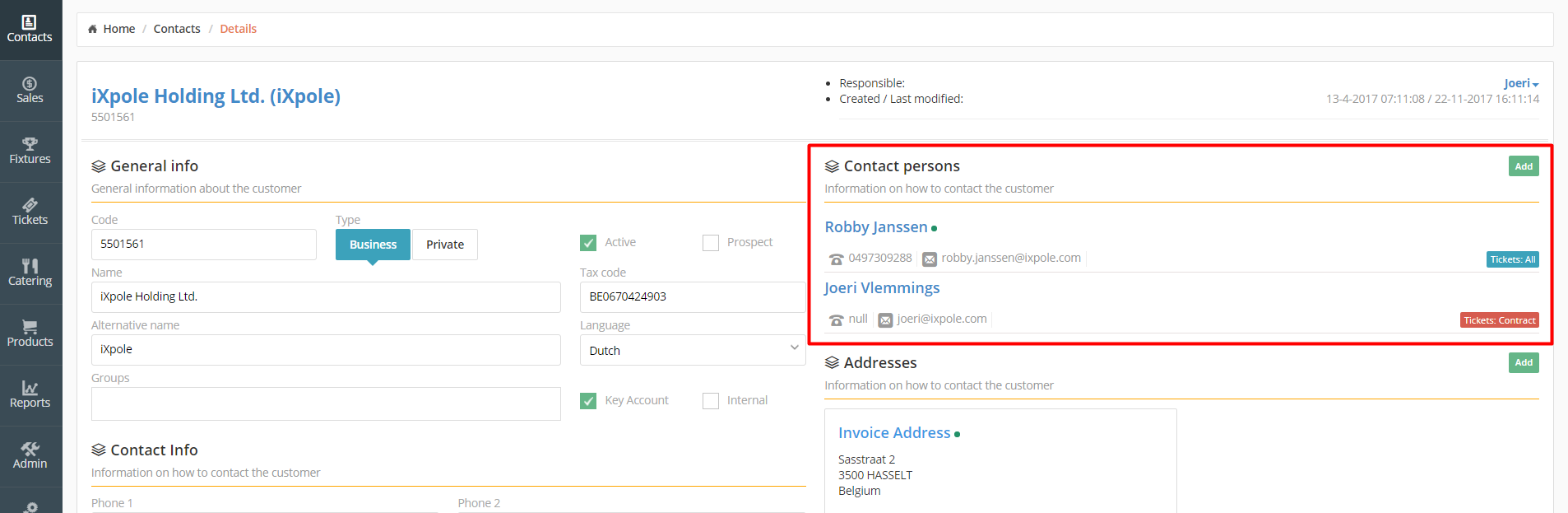This screenshot has height=513, width=1568.
Task: Open the Invoice Address entry
Action: point(894,433)
